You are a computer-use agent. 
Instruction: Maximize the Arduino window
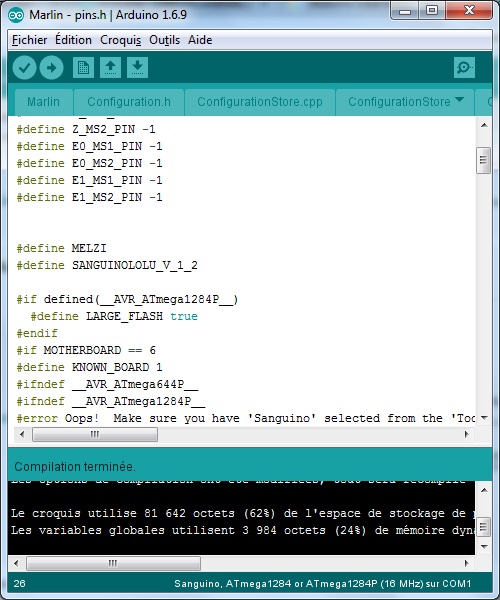pos(432,11)
